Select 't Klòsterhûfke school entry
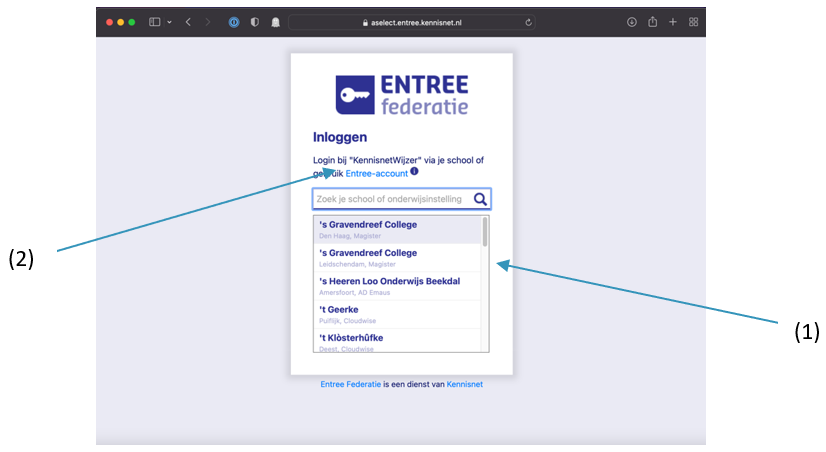This screenshot has height=452, width=826. pos(397,341)
